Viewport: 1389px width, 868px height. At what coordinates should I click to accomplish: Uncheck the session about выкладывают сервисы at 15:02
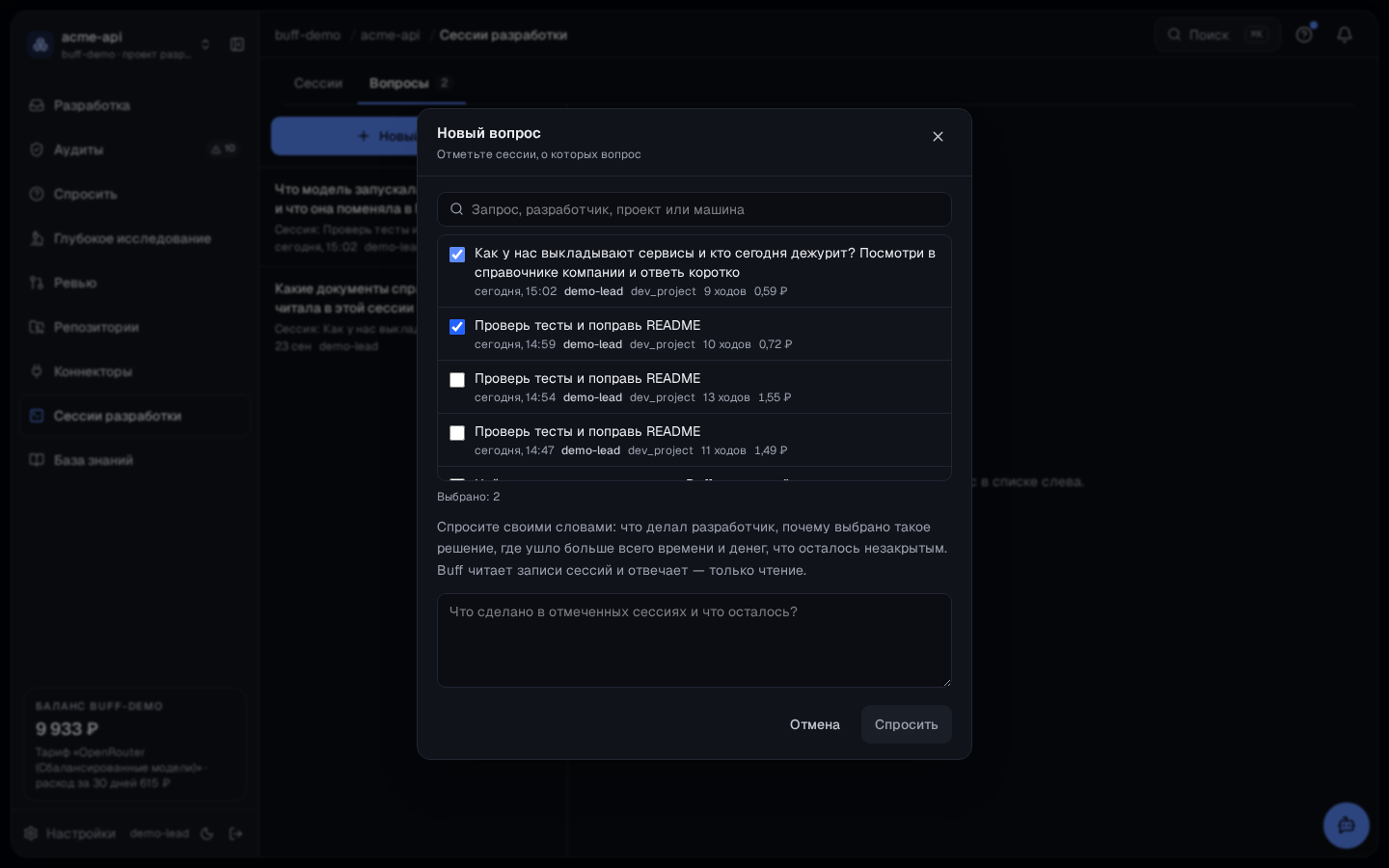pyautogui.click(x=457, y=255)
